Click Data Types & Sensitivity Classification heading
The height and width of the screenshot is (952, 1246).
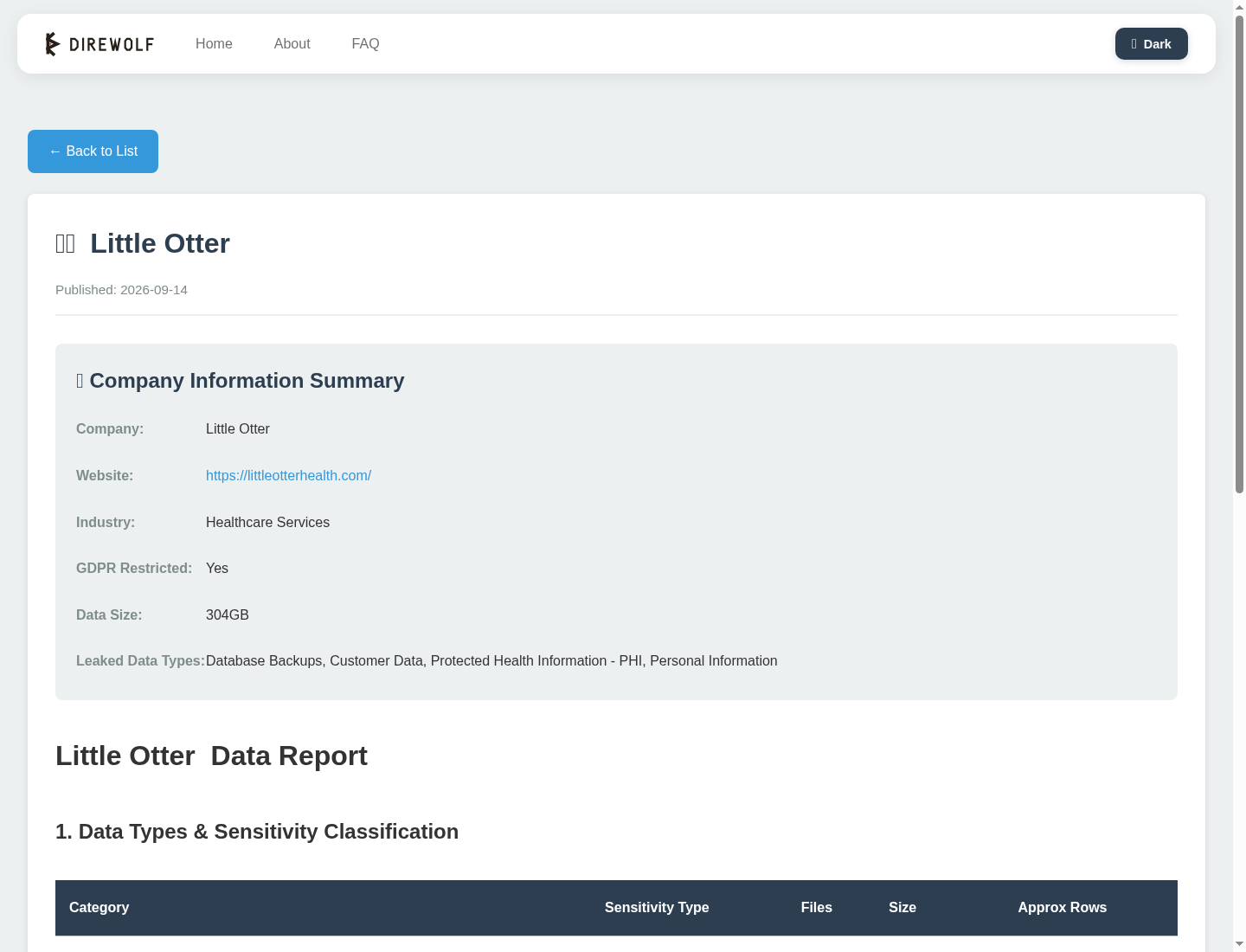point(257,832)
